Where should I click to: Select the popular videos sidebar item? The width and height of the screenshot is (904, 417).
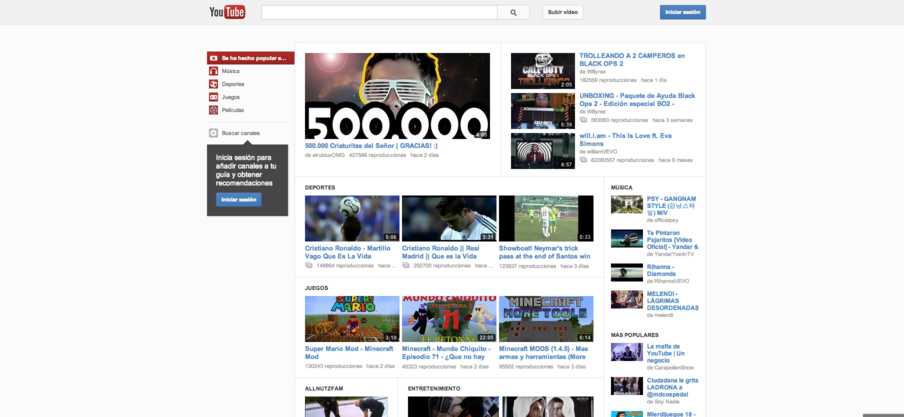point(251,58)
